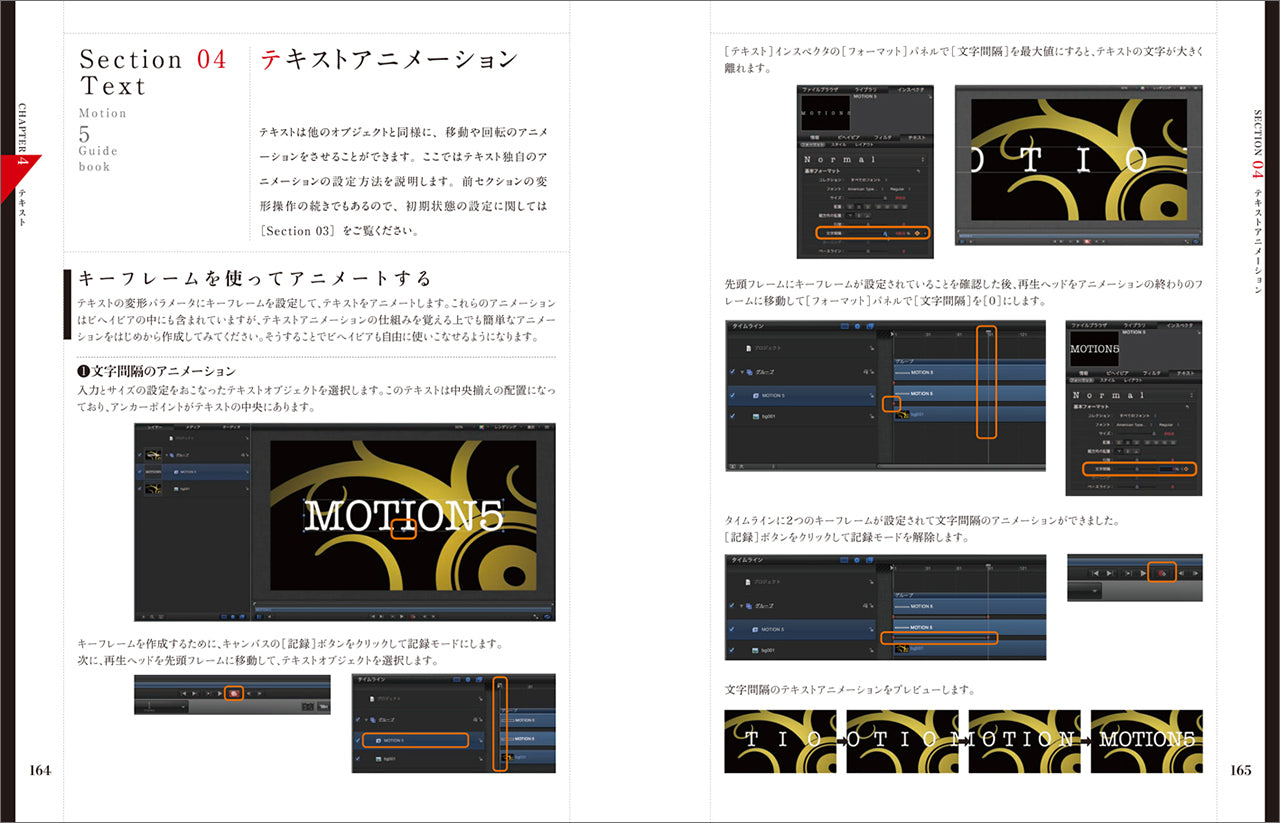This screenshot has width=1280, height=823.
Task: Click the highlighted record button in page 164 transport close-up
Action: pyautogui.click(x=234, y=693)
